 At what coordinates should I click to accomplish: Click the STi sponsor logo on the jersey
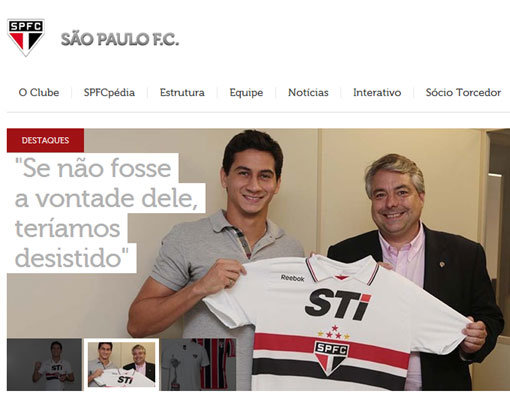pyautogui.click(x=337, y=305)
